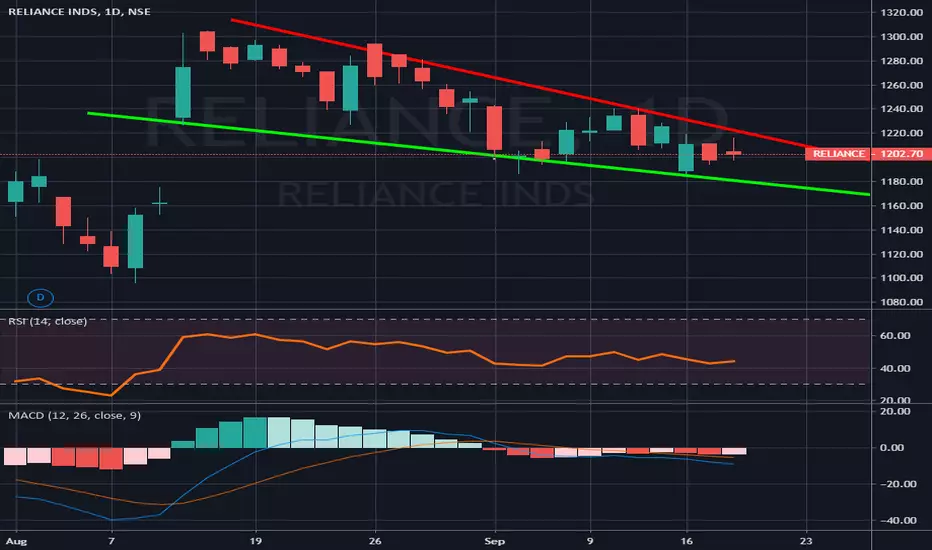Click the 1120.00 price axis label
932x550 pixels.
coord(901,254)
